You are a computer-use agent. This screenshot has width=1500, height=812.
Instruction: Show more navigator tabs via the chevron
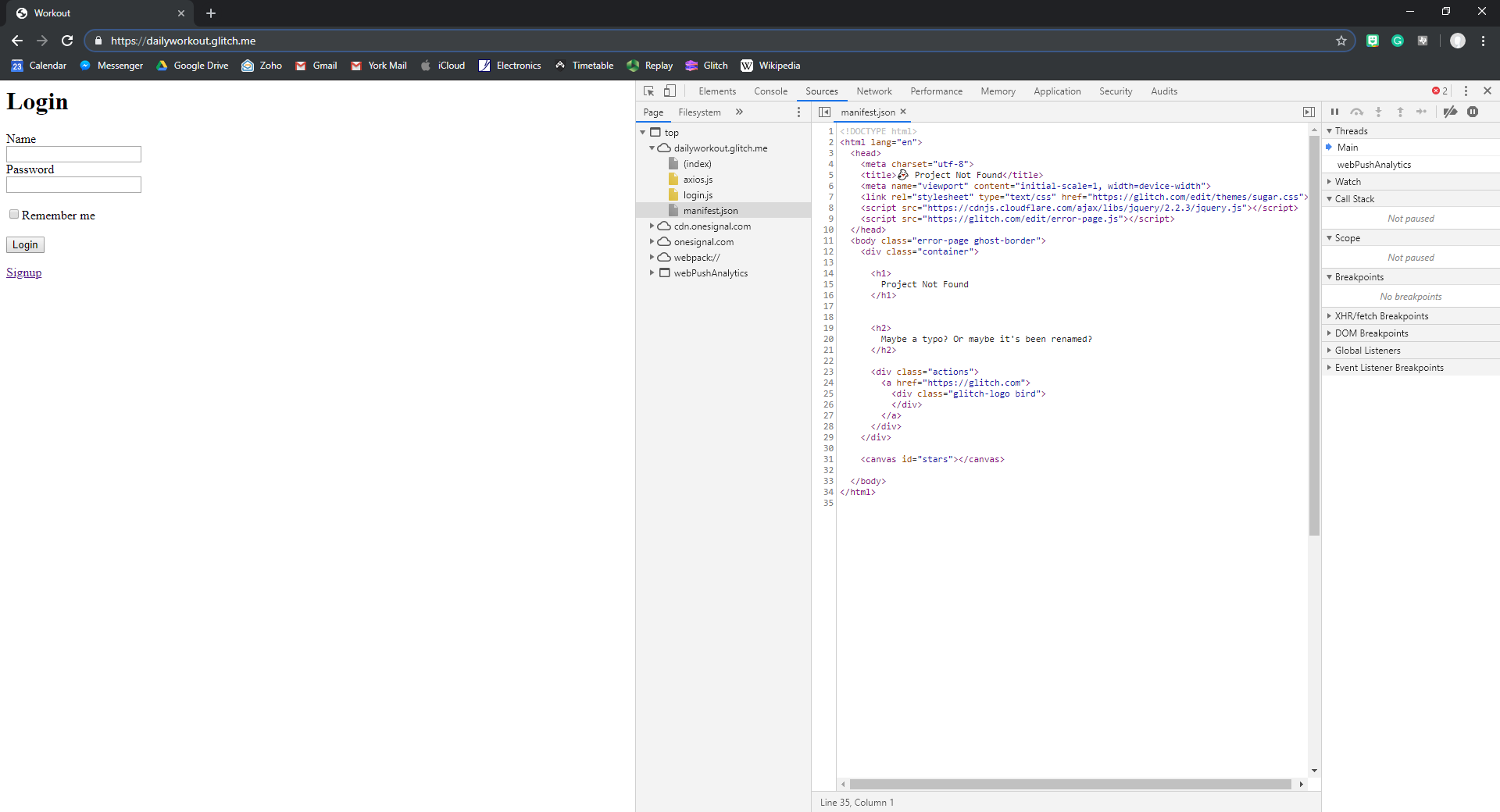tap(739, 112)
